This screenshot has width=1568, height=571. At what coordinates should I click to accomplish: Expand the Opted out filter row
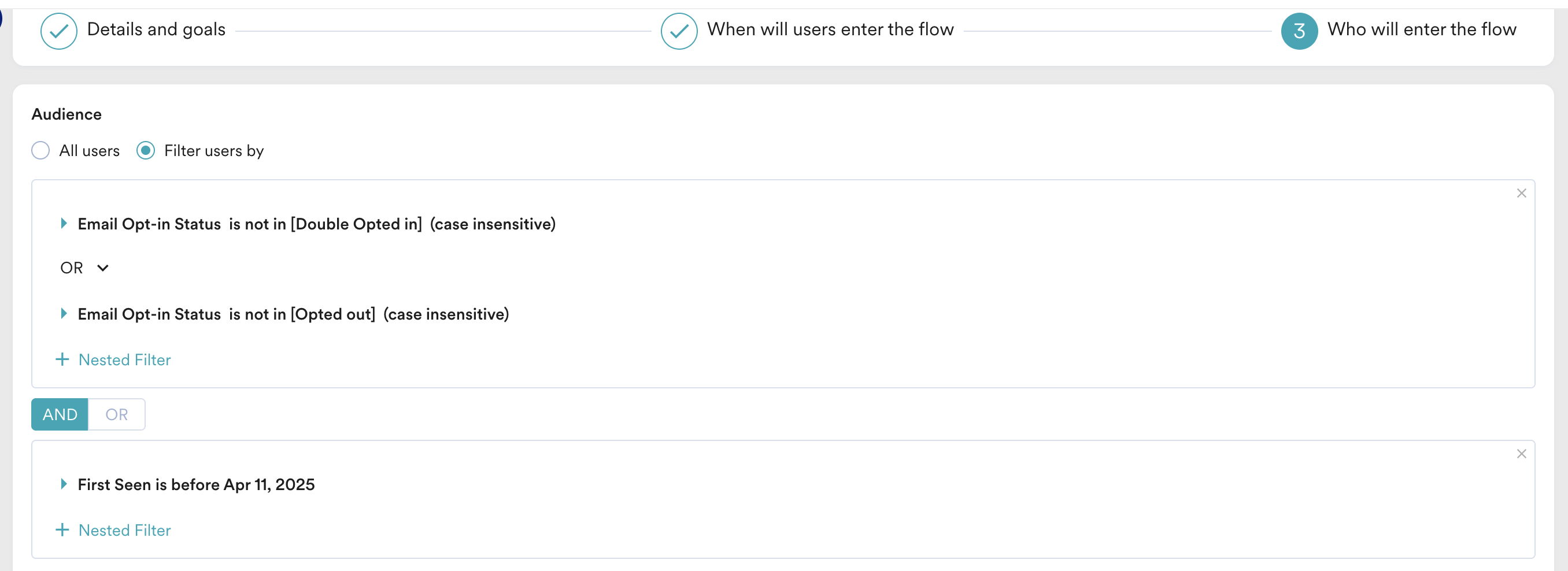point(63,314)
